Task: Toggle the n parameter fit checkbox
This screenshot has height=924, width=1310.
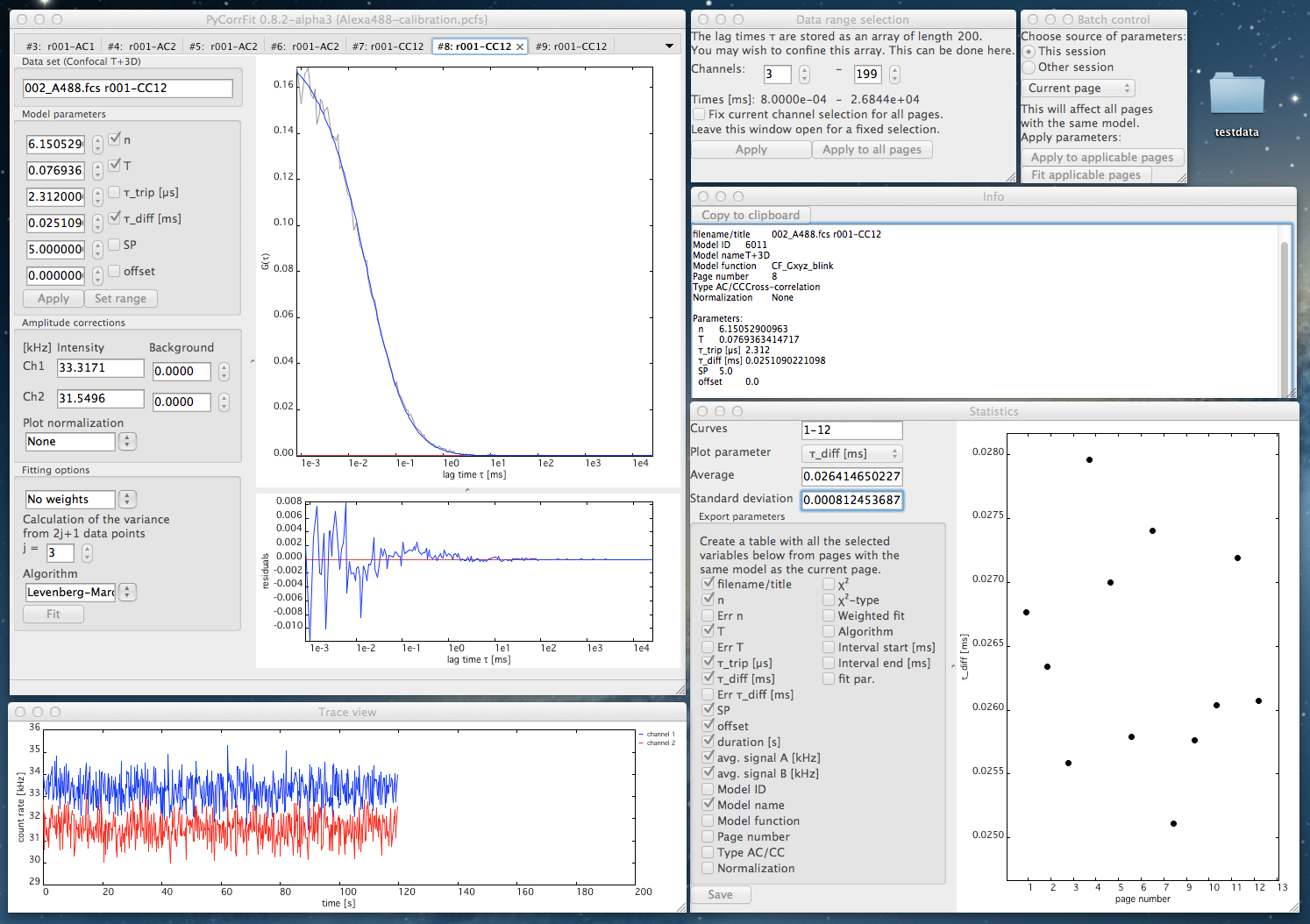Action: click(114, 139)
